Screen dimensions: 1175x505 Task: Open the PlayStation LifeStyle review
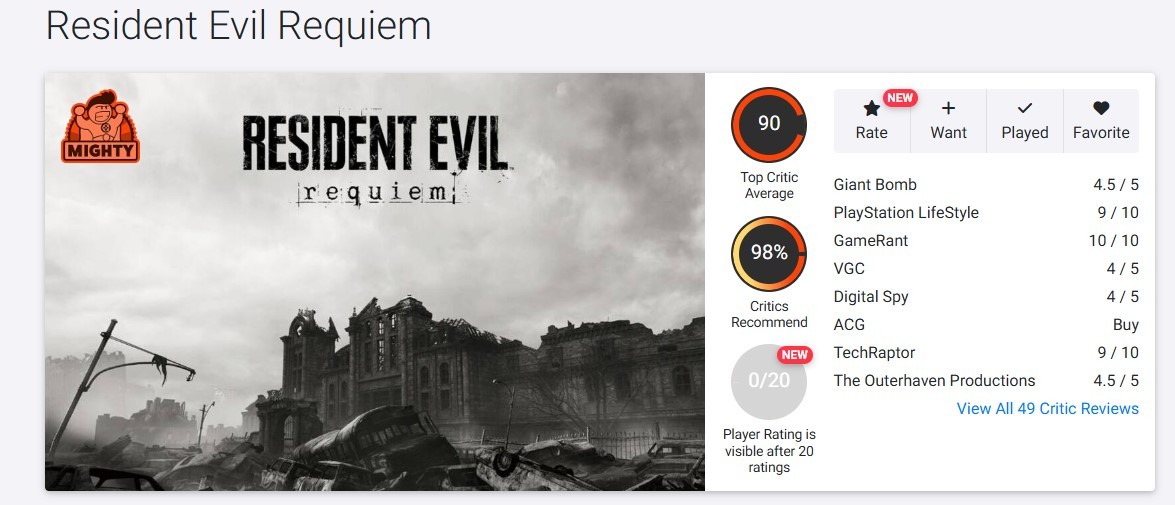(986, 213)
